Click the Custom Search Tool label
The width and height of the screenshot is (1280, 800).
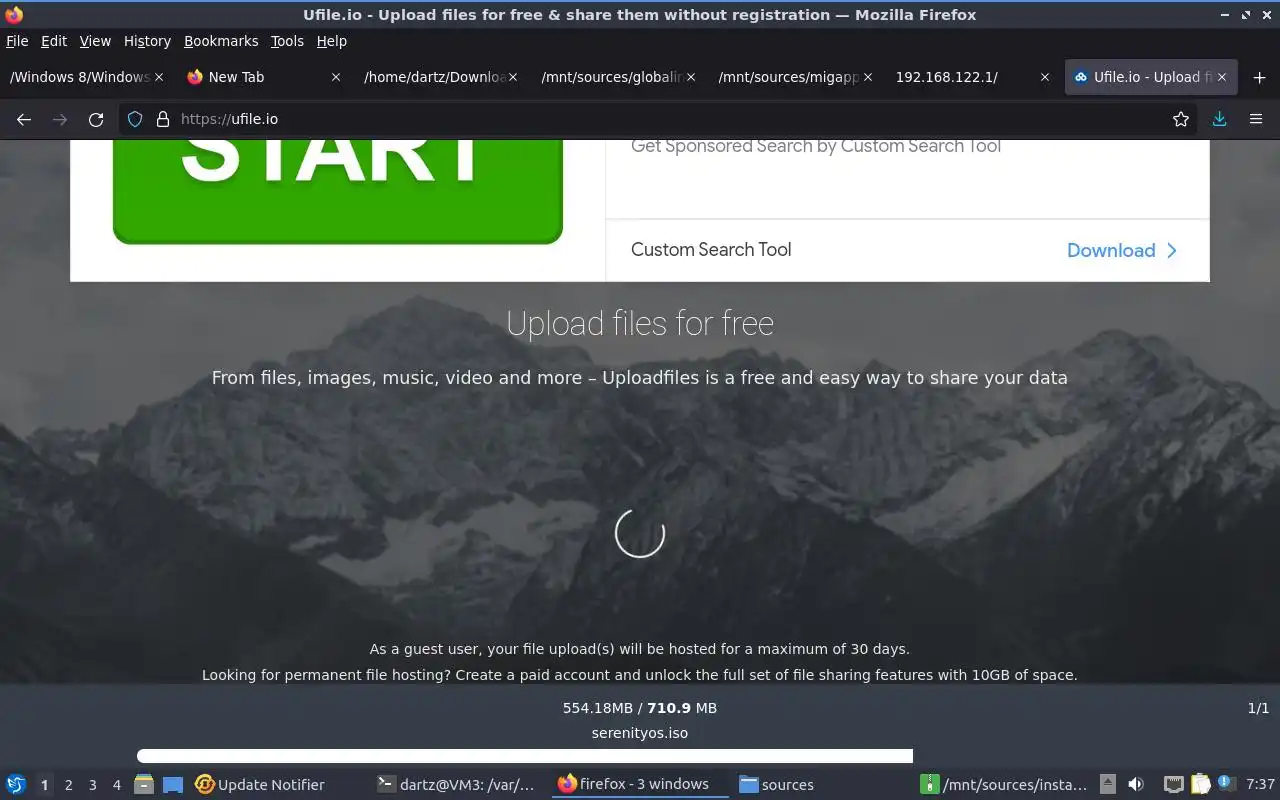[x=711, y=250]
